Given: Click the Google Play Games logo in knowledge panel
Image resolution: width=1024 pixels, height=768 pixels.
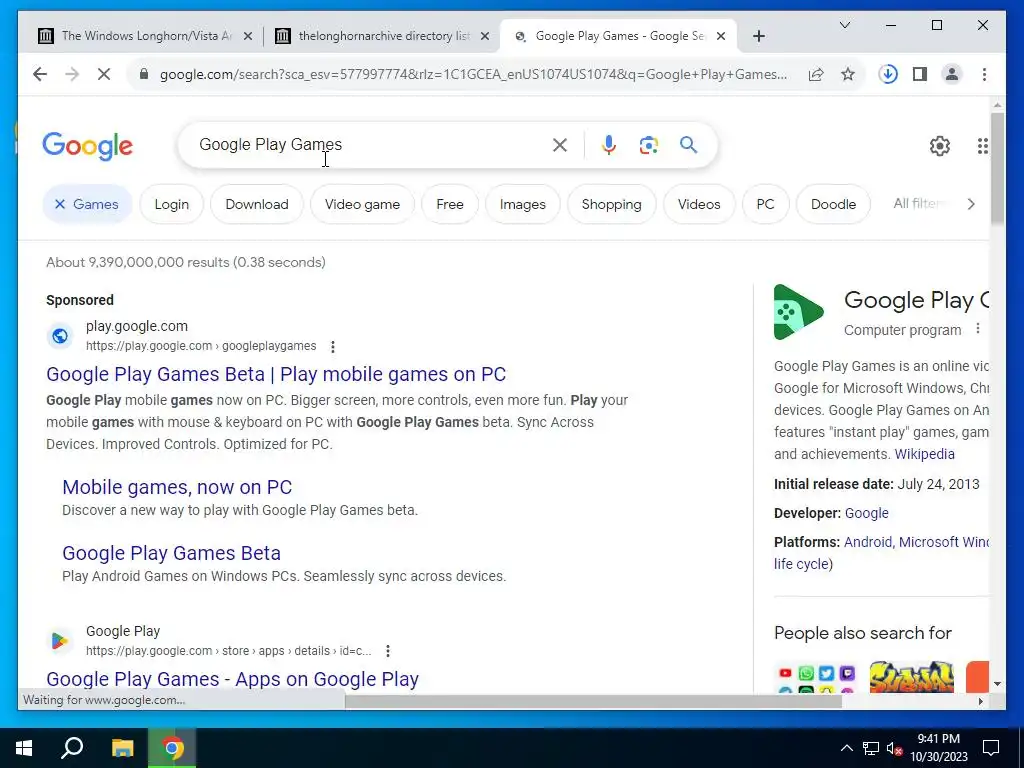Looking at the screenshot, I should pos(798,312).
